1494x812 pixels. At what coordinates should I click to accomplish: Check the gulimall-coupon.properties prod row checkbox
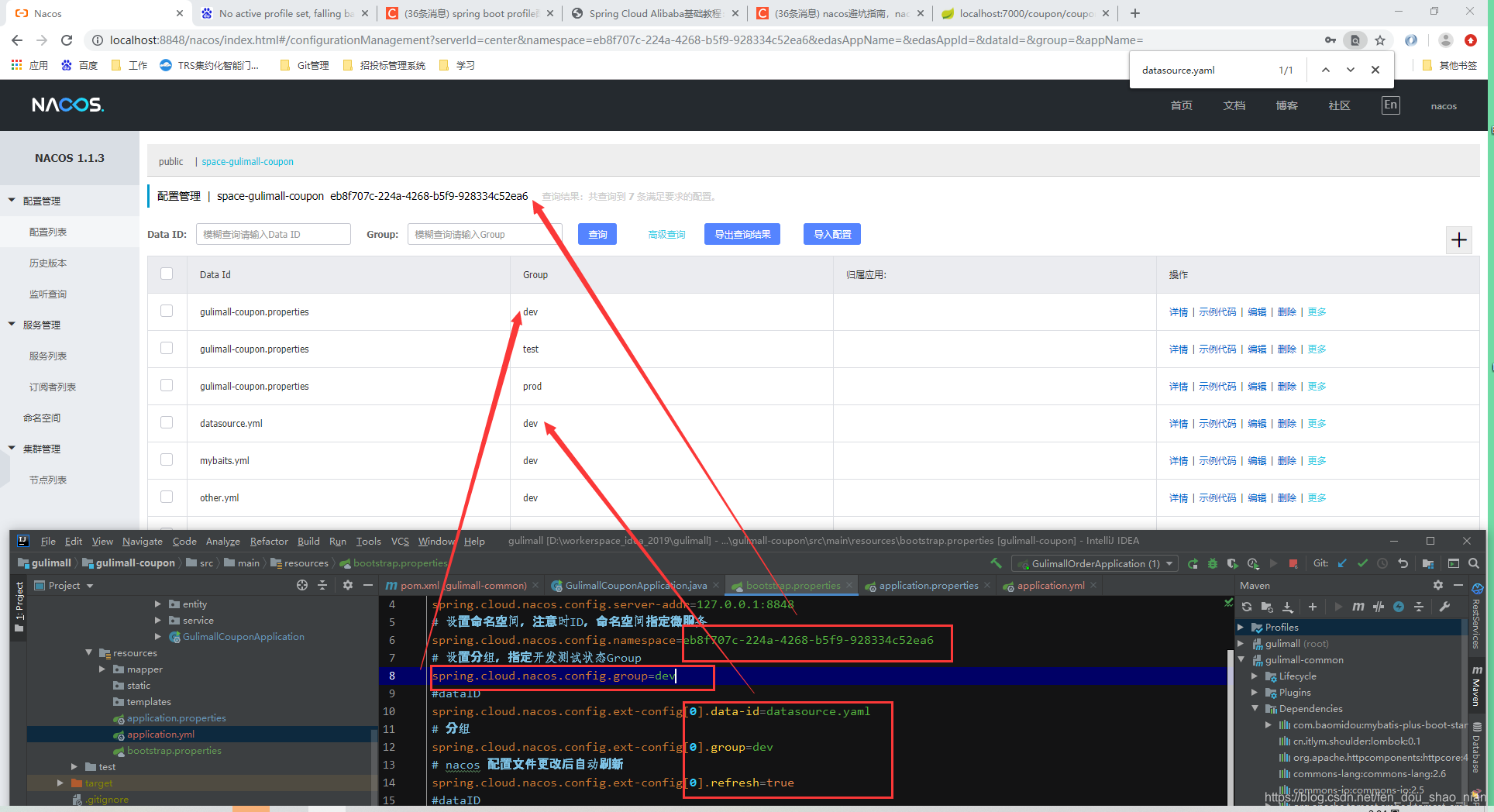point(167,385)
